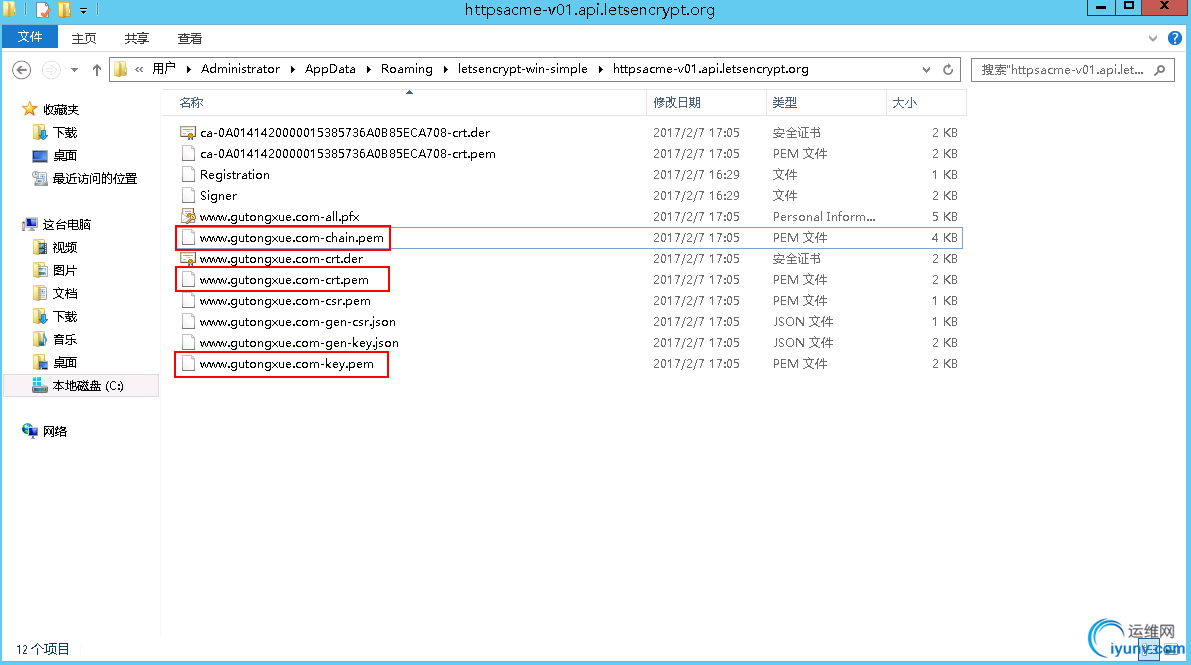Navigate to 用户 in the breadcrumb
The image size is (1191, 665).
click(x=164, y=68)
